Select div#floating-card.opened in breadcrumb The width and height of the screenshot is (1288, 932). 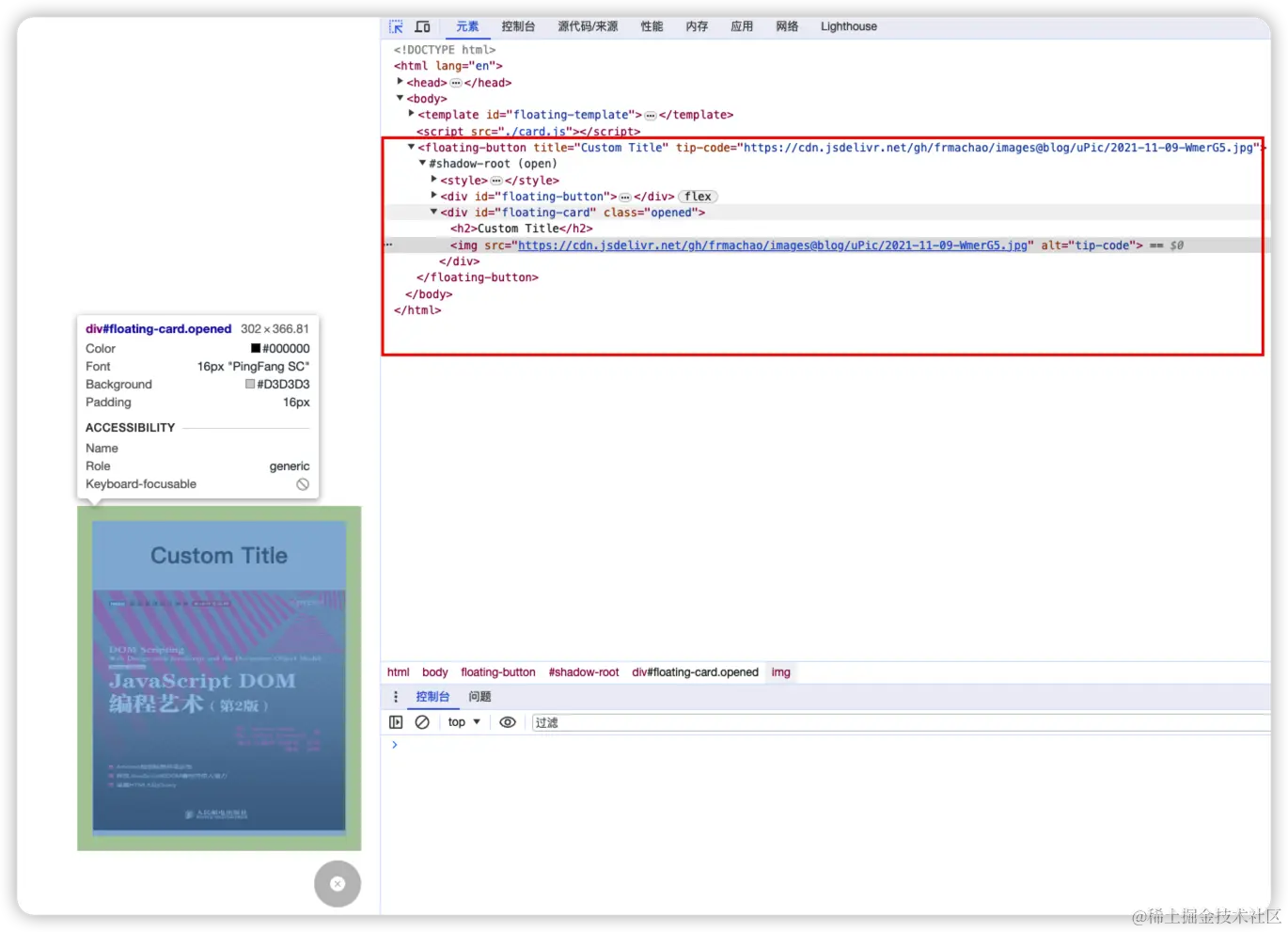coord(695,672)
